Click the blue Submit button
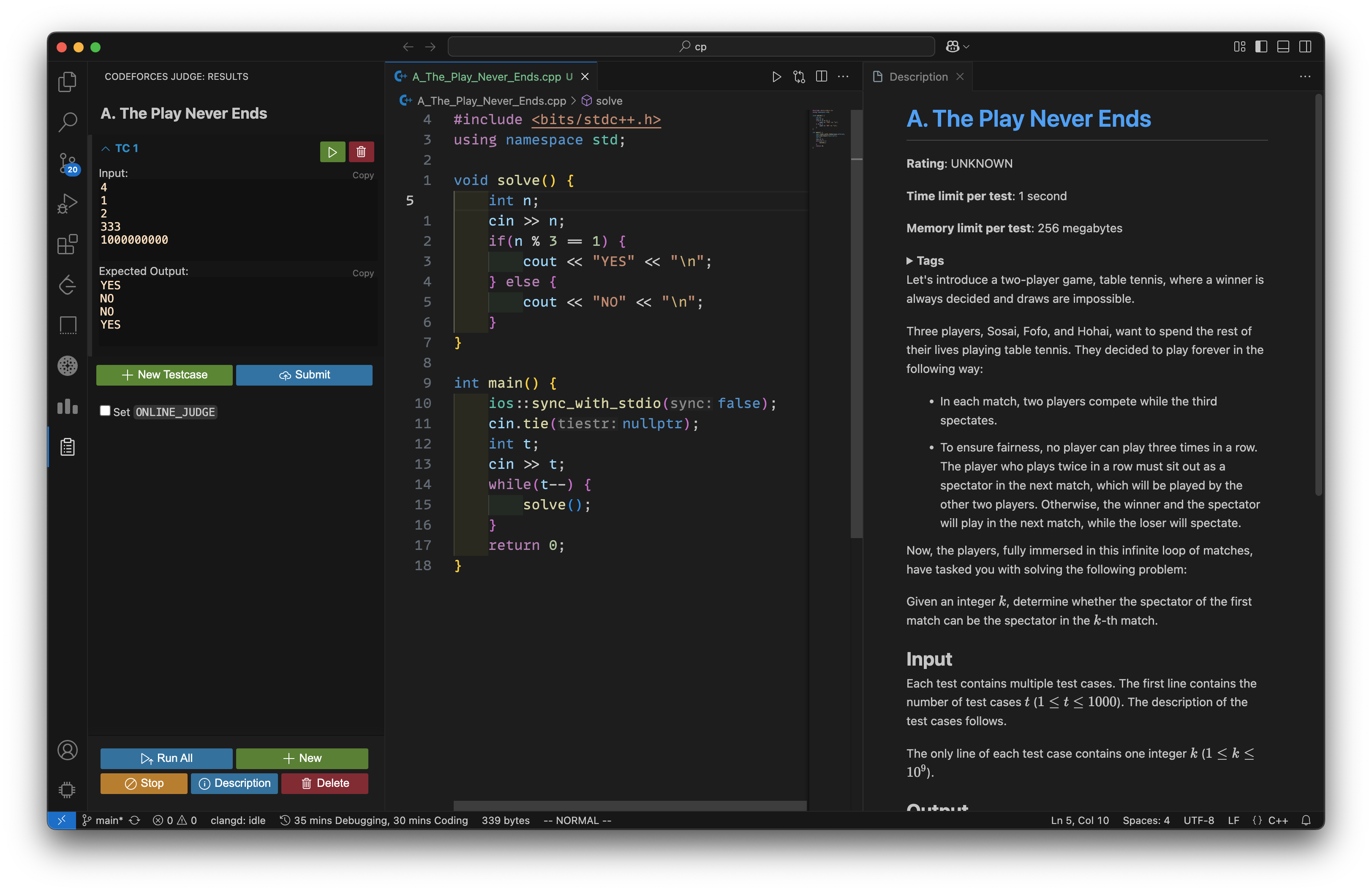 tap(304, 375)
